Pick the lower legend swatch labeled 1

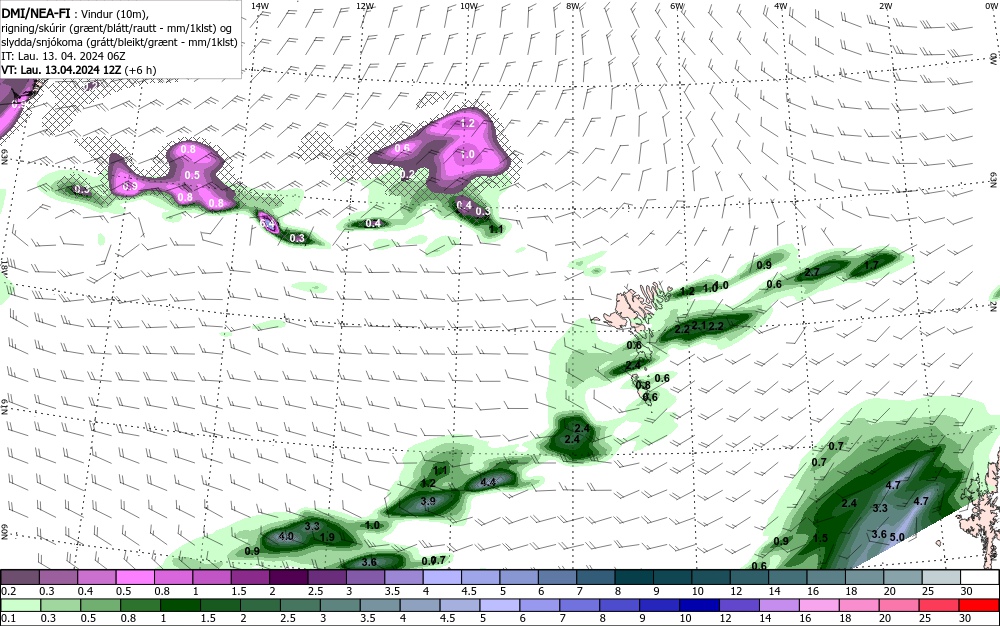[x=180, y=604]
